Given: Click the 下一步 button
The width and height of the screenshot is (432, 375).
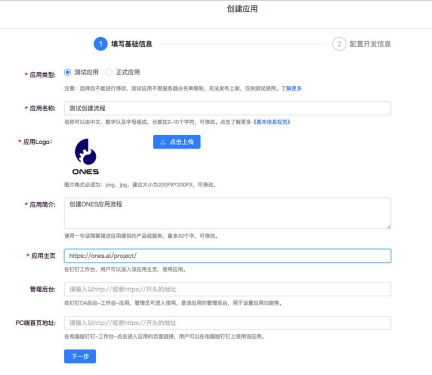Looking at the screenshot, I should pyautogui.click(x=80, y=356).
